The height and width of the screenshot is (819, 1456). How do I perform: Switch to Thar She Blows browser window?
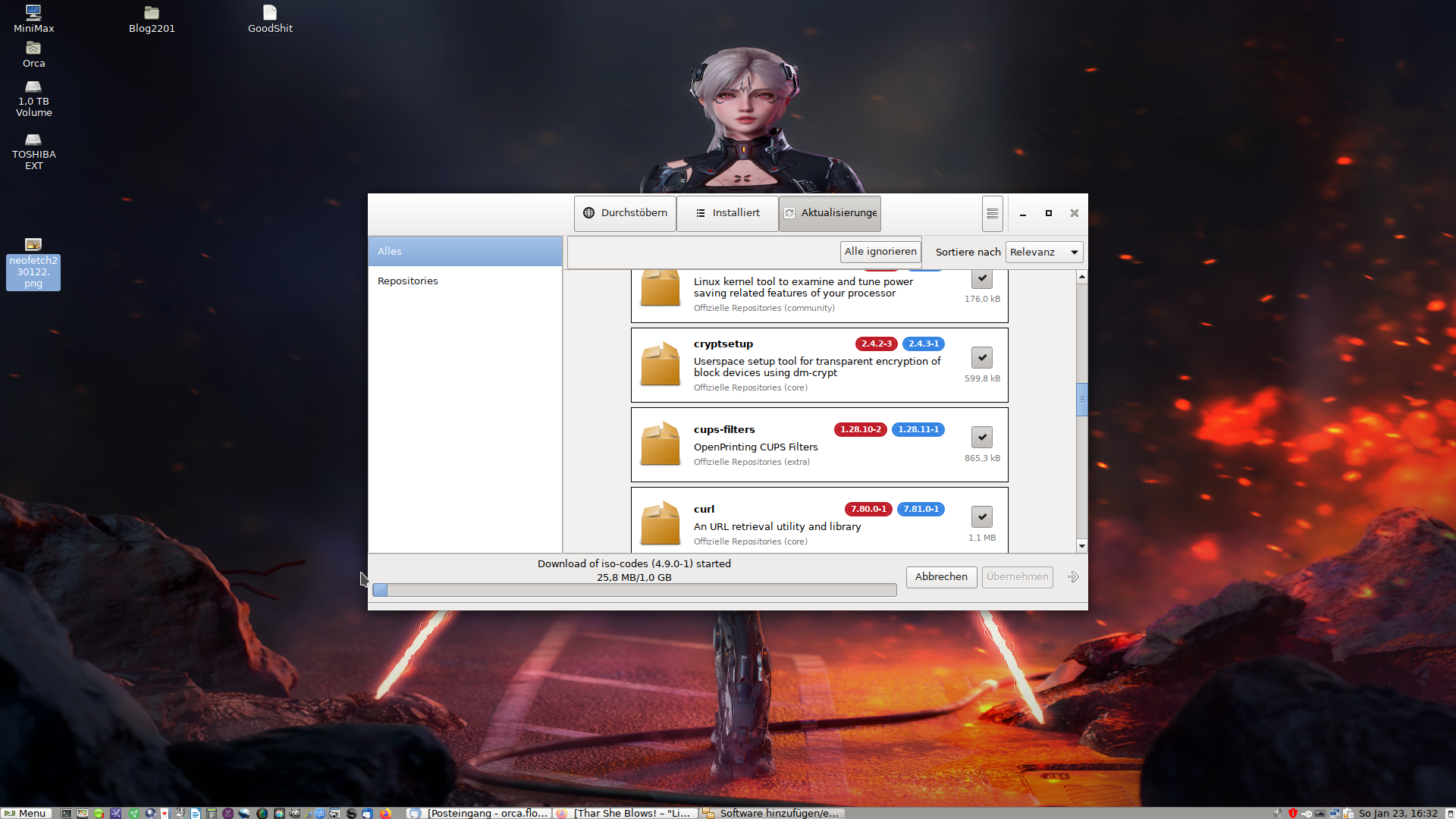tap(625, 813)
